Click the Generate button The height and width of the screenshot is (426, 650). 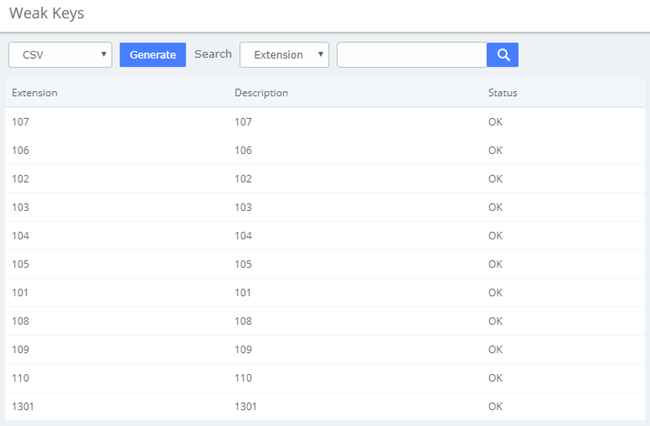153,55
